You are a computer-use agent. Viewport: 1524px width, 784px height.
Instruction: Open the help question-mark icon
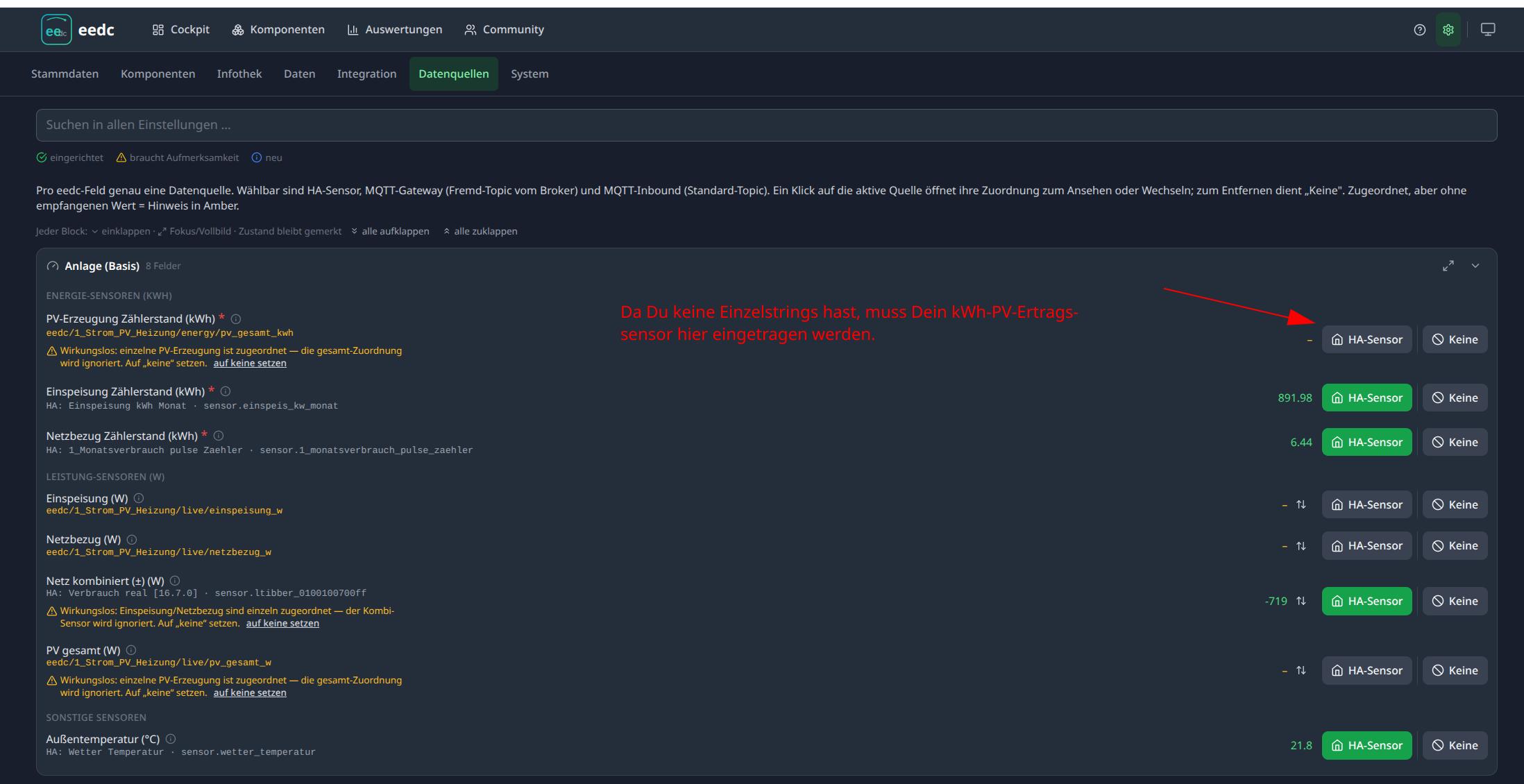(x=1420, y=30)
